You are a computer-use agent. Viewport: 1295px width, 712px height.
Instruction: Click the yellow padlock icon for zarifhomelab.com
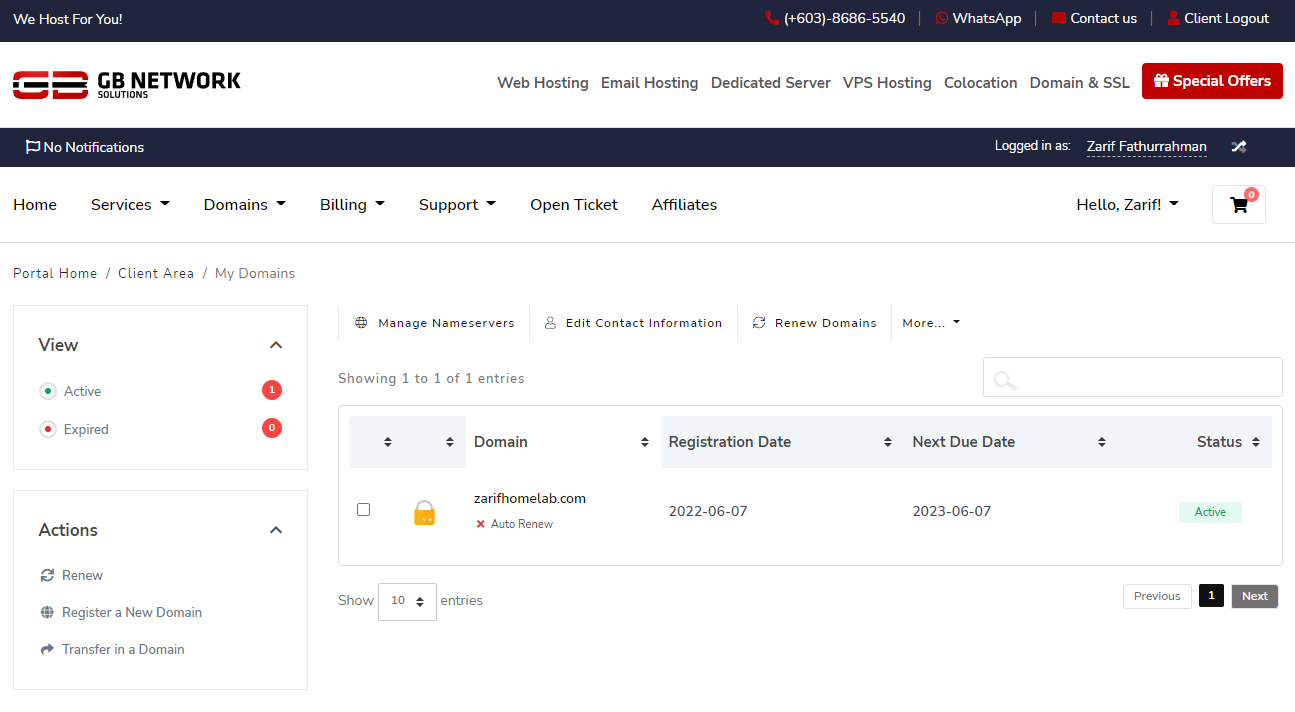(x=424, y=513)
